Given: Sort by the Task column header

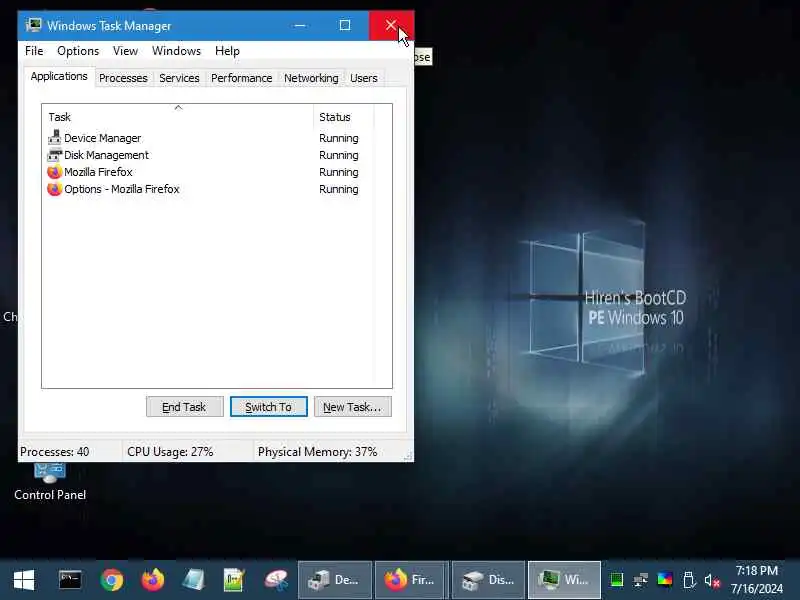Looking at the screenshot, I should click(x=178, y=117).
